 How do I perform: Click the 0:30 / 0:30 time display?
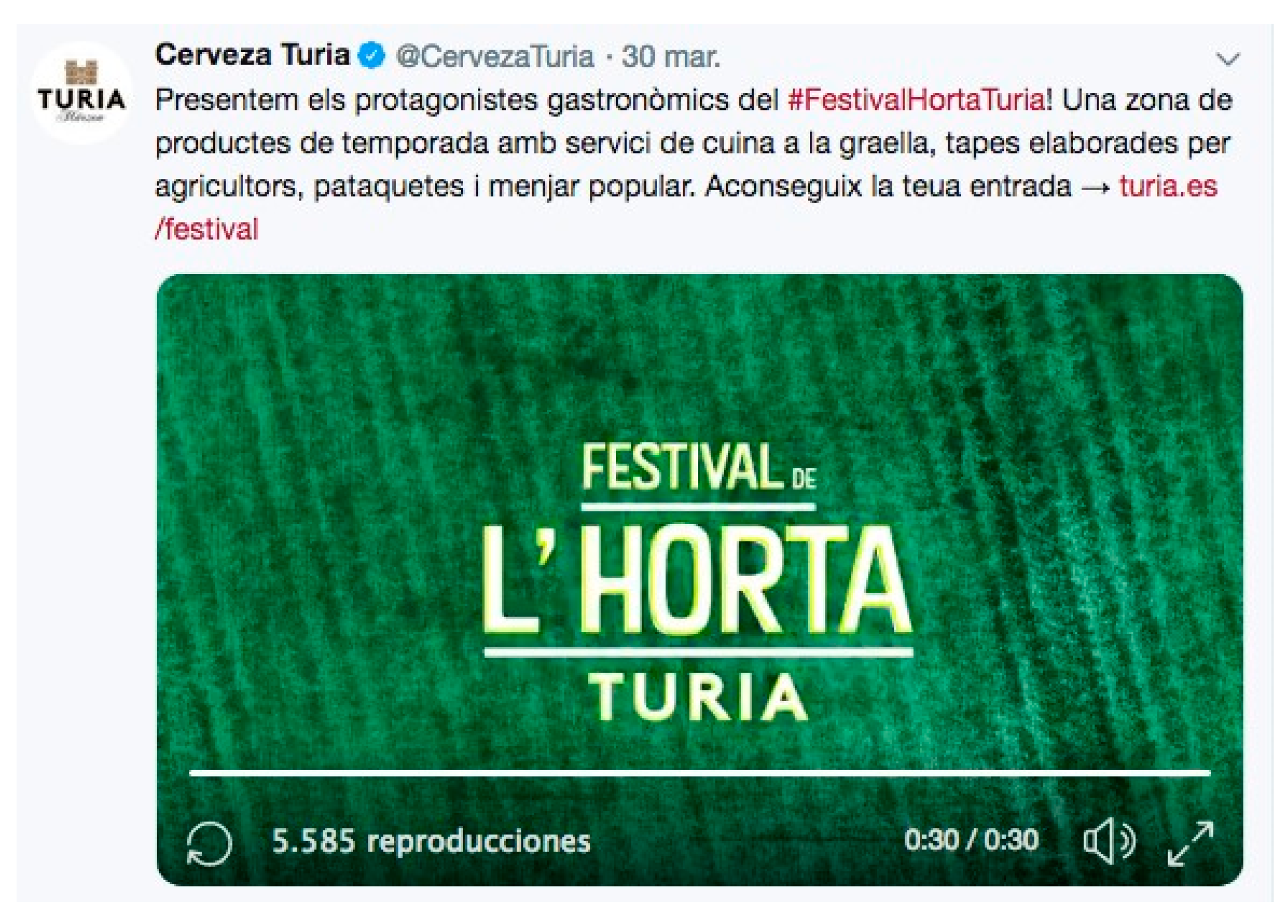(971, 840)
